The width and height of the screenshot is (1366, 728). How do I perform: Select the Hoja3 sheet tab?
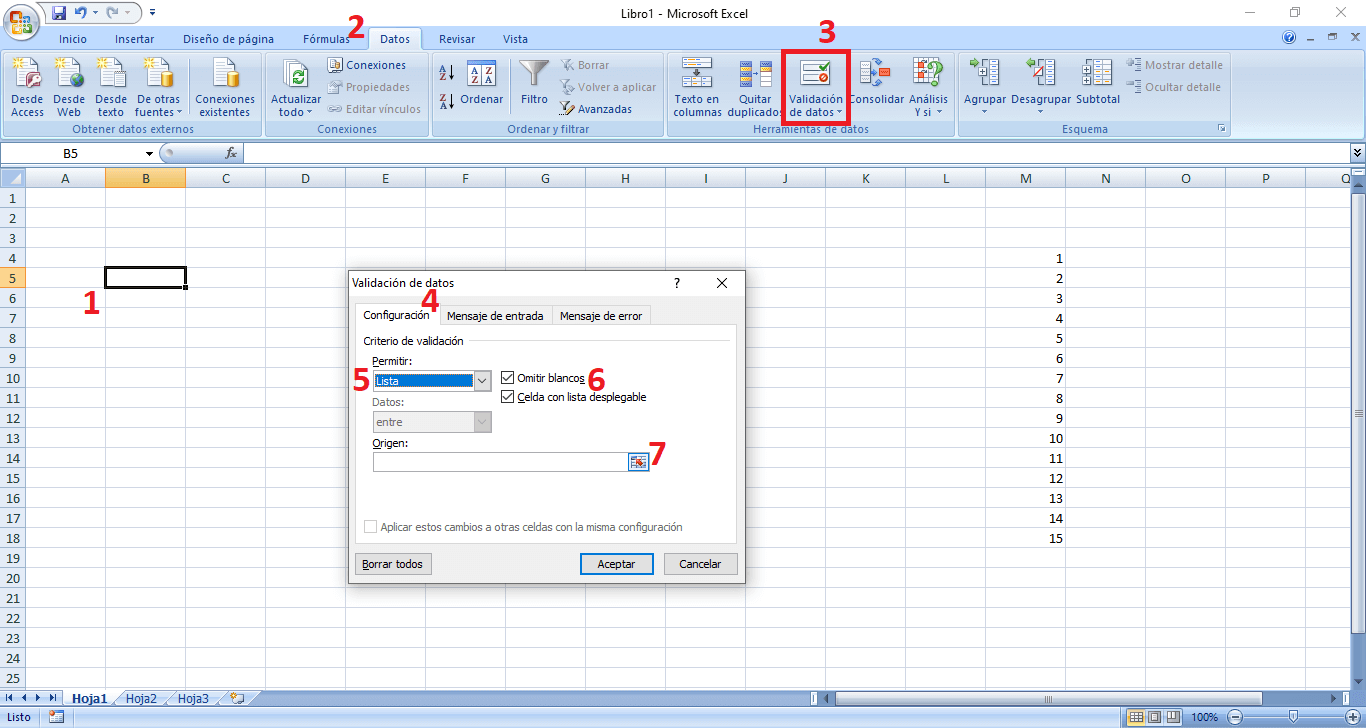193,699
